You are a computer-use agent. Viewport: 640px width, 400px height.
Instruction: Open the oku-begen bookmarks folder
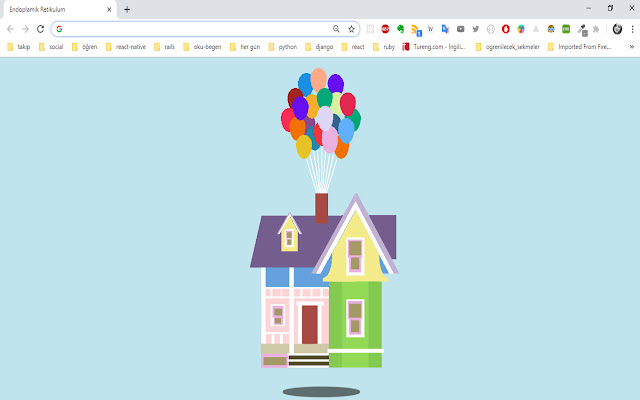(x=202, y=47)
